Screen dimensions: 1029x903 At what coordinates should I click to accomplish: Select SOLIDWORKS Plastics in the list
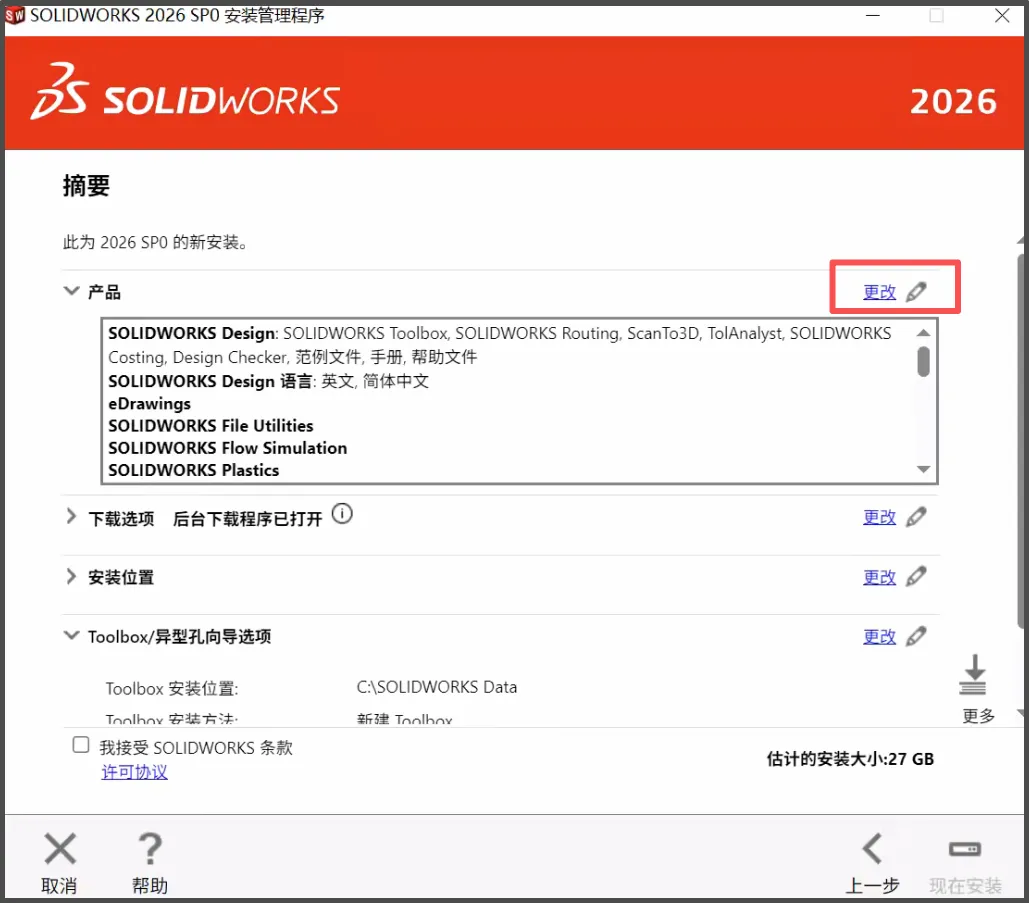tap(194, 471)
